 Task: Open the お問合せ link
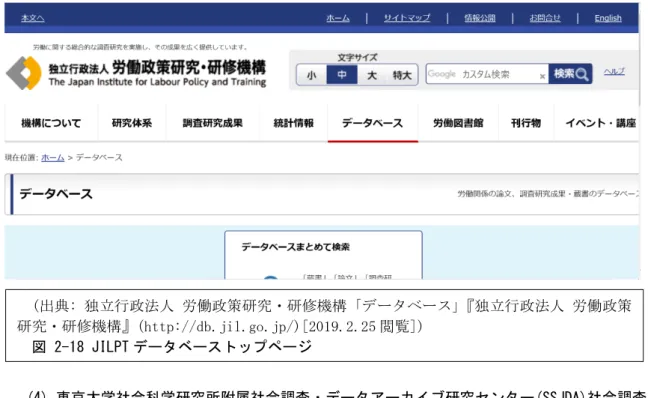[x=545, y=18]
